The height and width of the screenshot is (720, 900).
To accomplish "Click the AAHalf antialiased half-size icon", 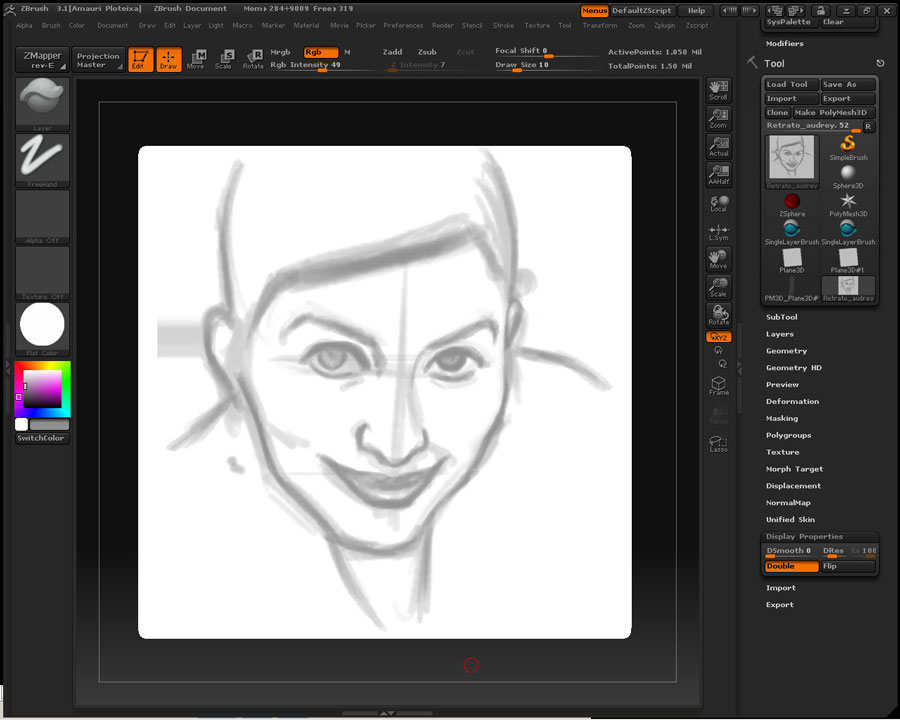I will click(719, 175).
